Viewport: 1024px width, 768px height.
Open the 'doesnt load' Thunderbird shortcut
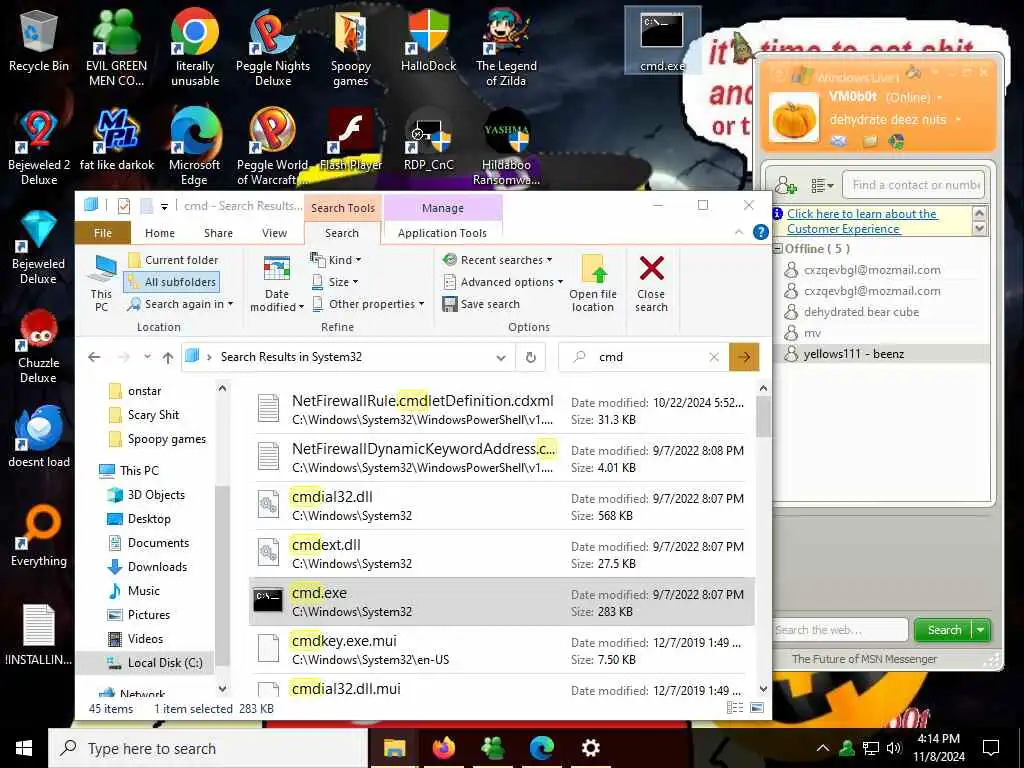[x=39, y=436]
